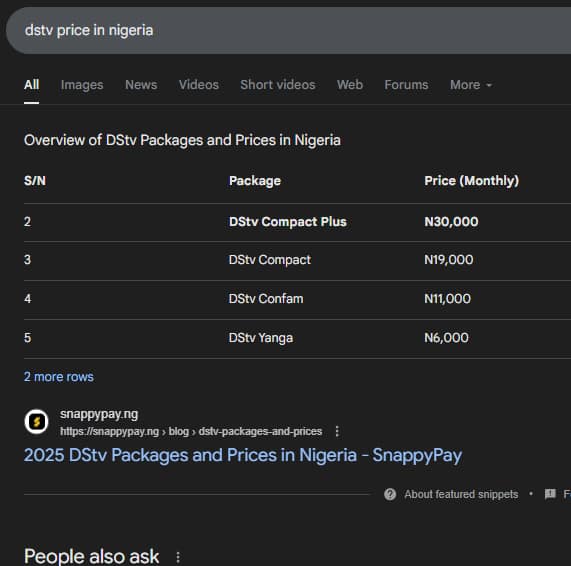The width and height of the screenshot is (571, 566).
Task: Expand the More dropdown
Action: (471, 84)
